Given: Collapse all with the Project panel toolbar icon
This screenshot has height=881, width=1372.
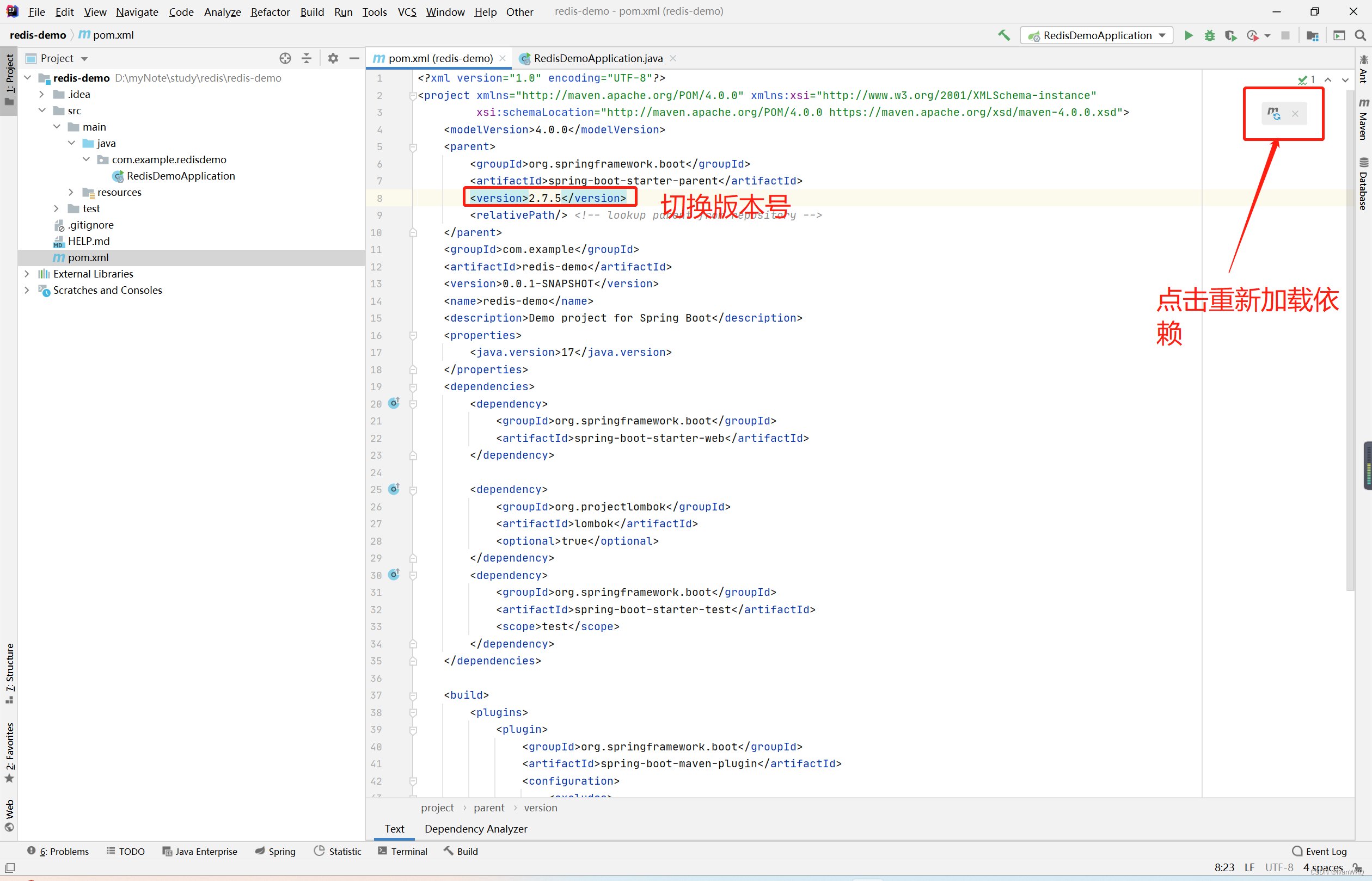Looking at the screenshot, I should [x=307, y=58].
